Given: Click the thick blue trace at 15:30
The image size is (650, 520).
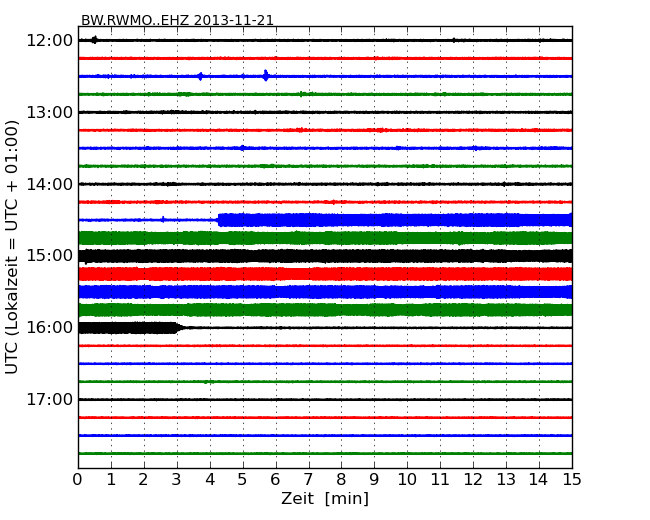Looking at the screenshot, I should 325,292.
